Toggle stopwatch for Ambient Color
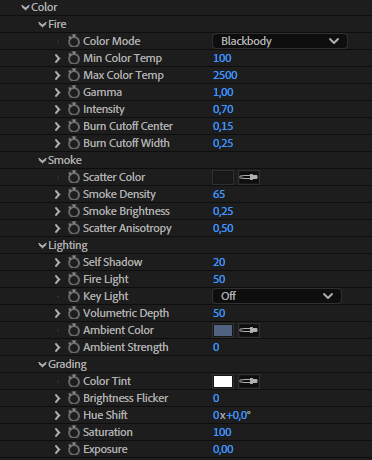 [74, 330]
